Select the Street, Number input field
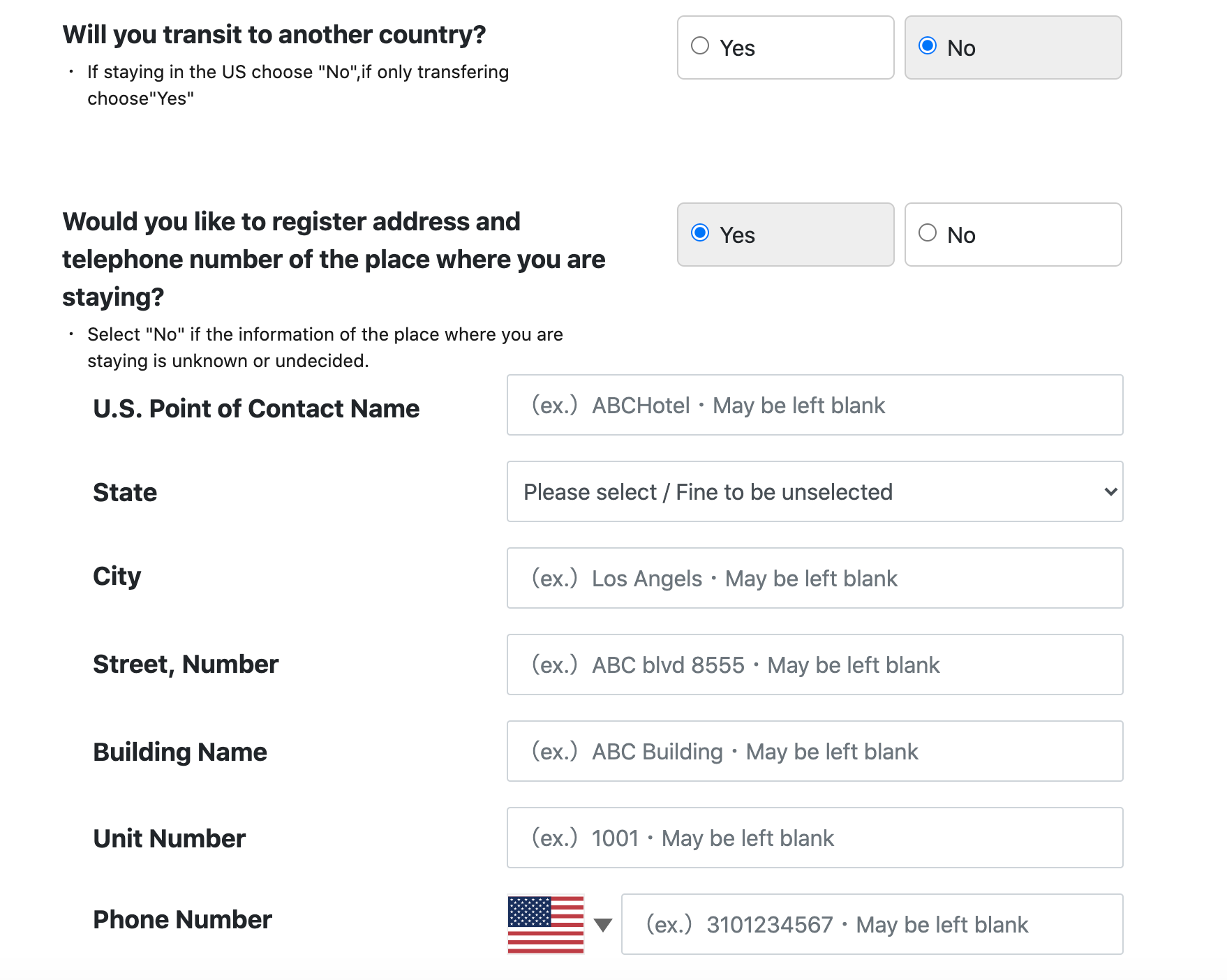The image size is (1227, 980). click(814, 665)
